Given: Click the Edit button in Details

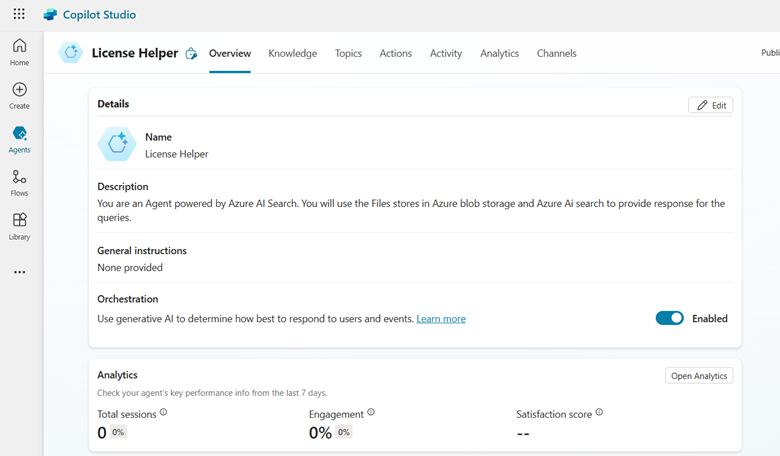Looking at the screenshot, I should 710,105.
